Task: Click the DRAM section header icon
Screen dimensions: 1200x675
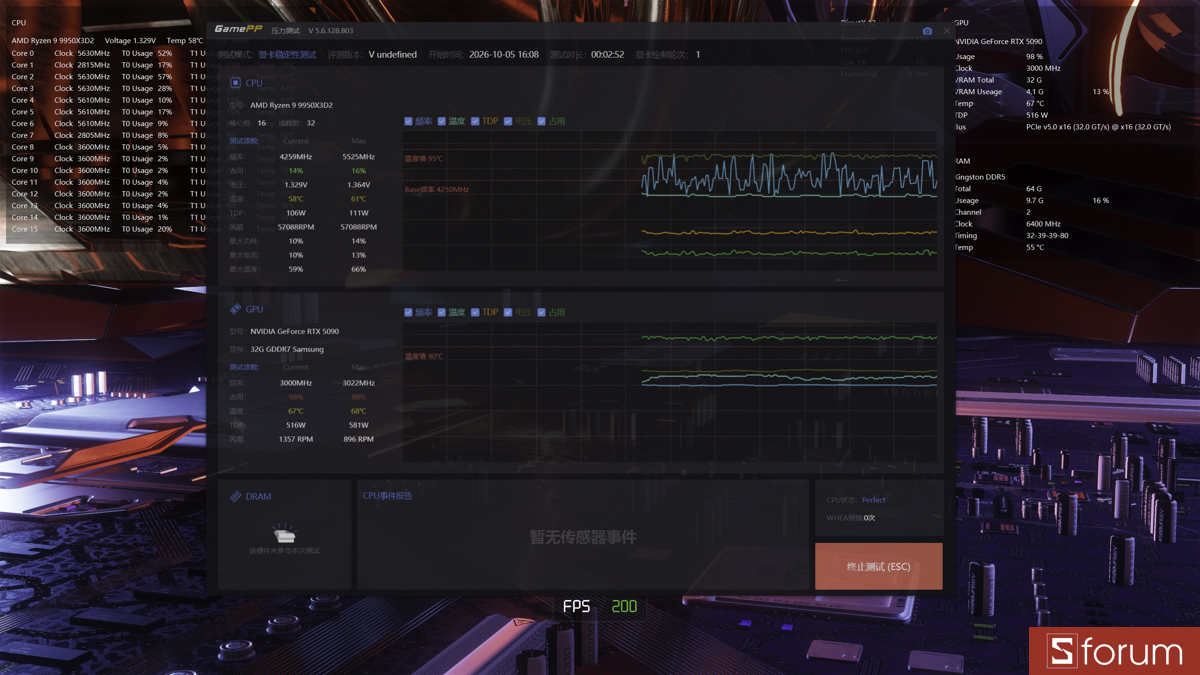Action: [235, 496]
